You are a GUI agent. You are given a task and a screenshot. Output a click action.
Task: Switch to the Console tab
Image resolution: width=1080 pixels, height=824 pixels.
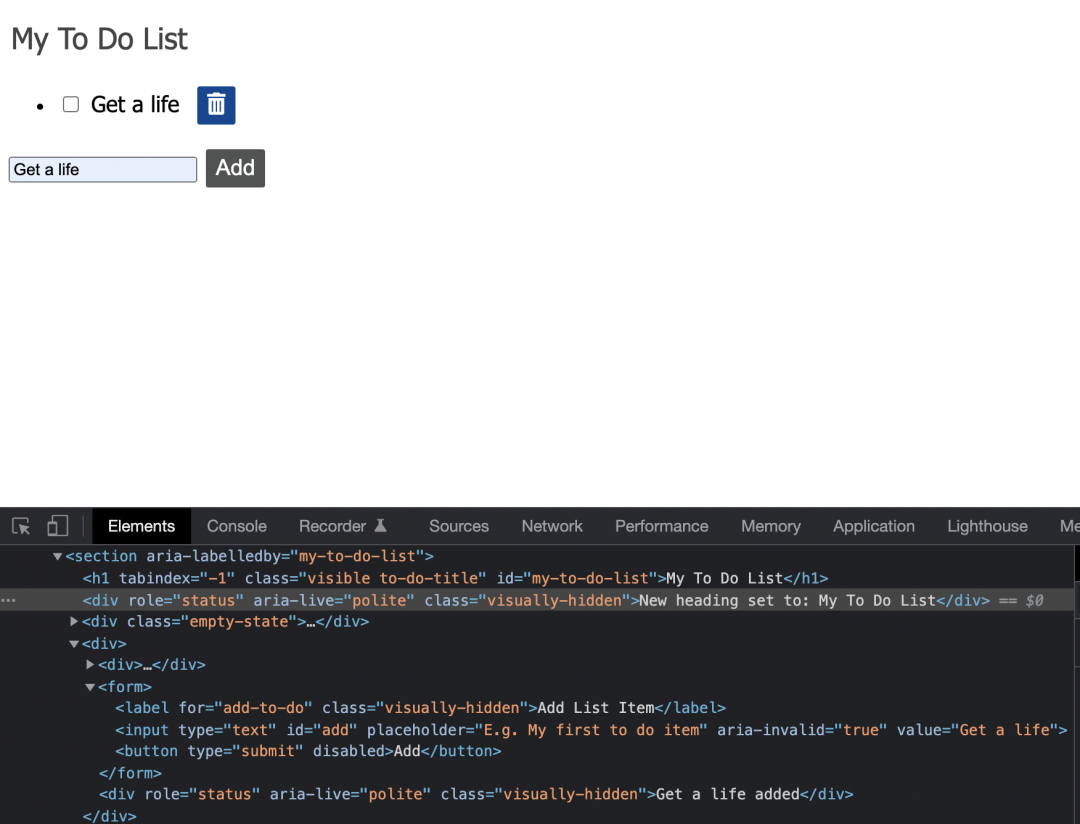(x=236, y=526)
